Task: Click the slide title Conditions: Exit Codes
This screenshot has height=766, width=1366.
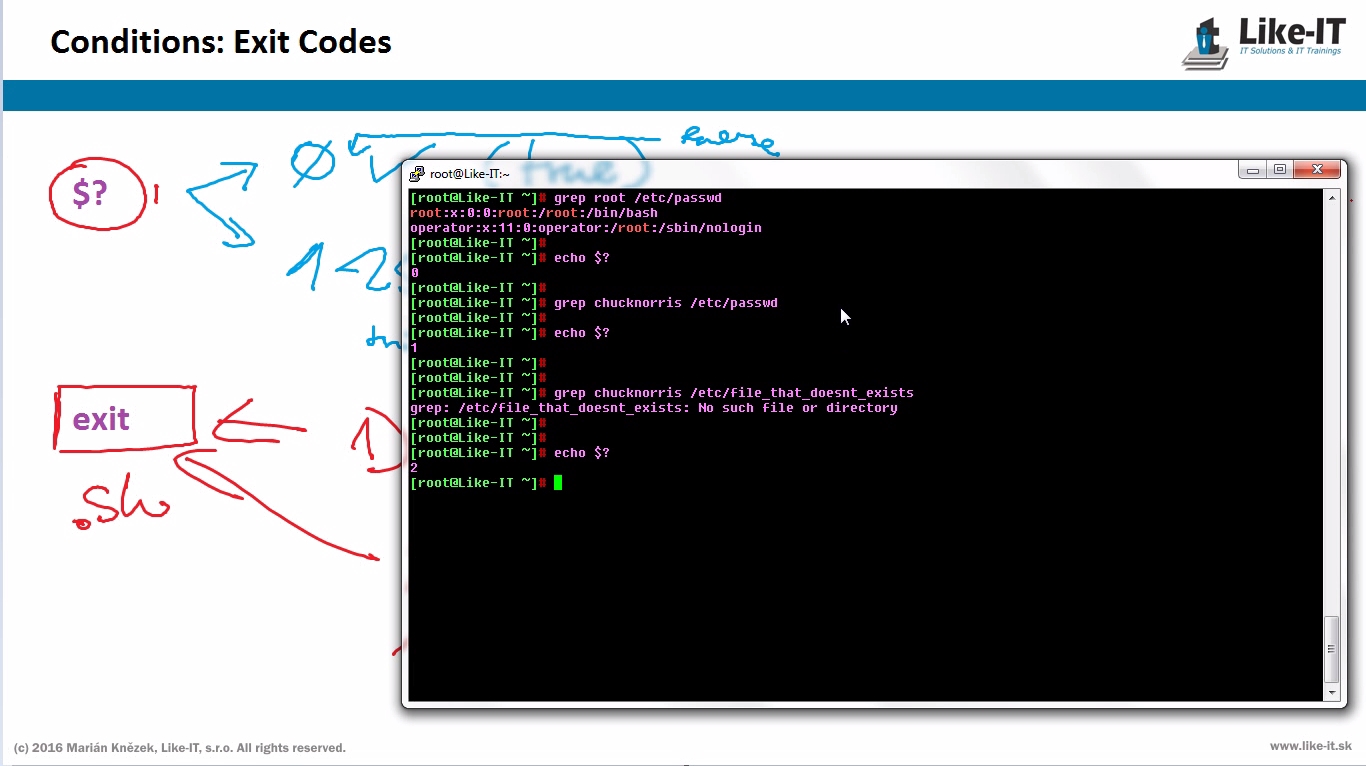Action: (221, 42)
